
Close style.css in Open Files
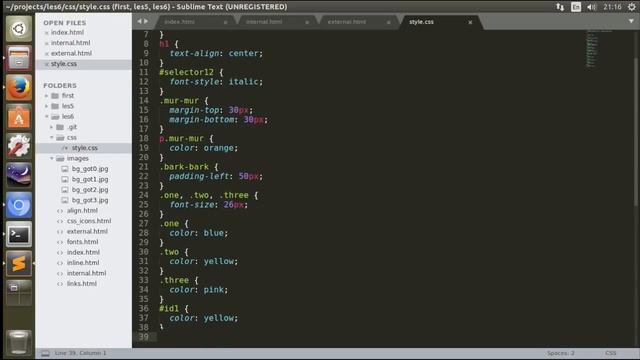pos(47,64)
